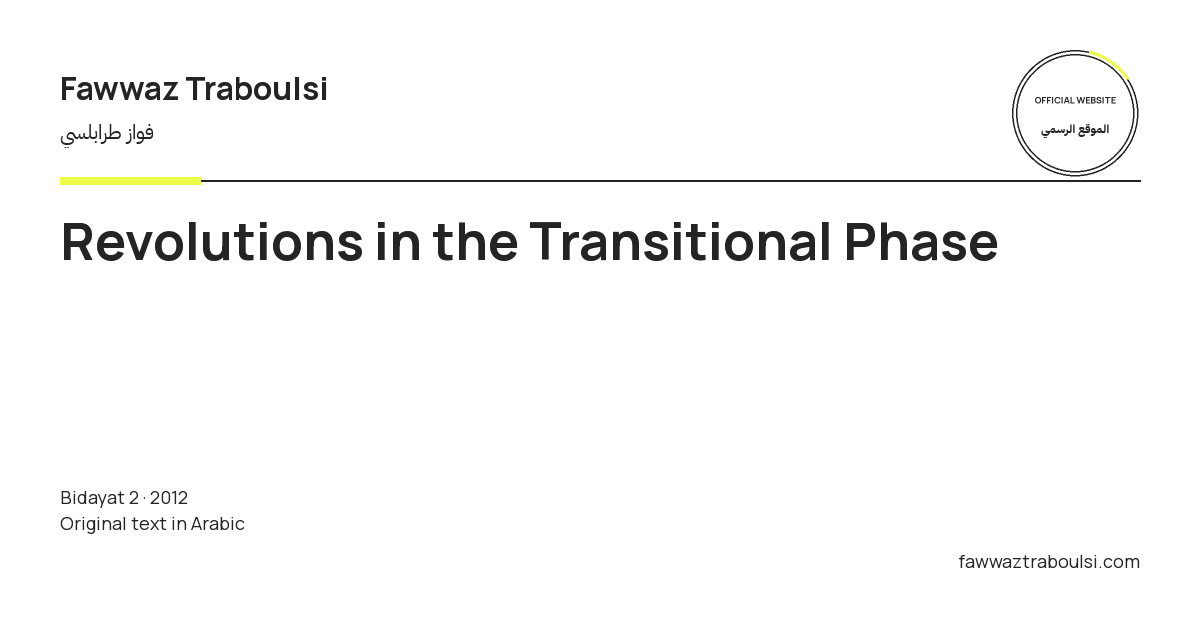1200x630 pixels.
Task: Click the thin black divider line
Action: [x=670, y=181]
